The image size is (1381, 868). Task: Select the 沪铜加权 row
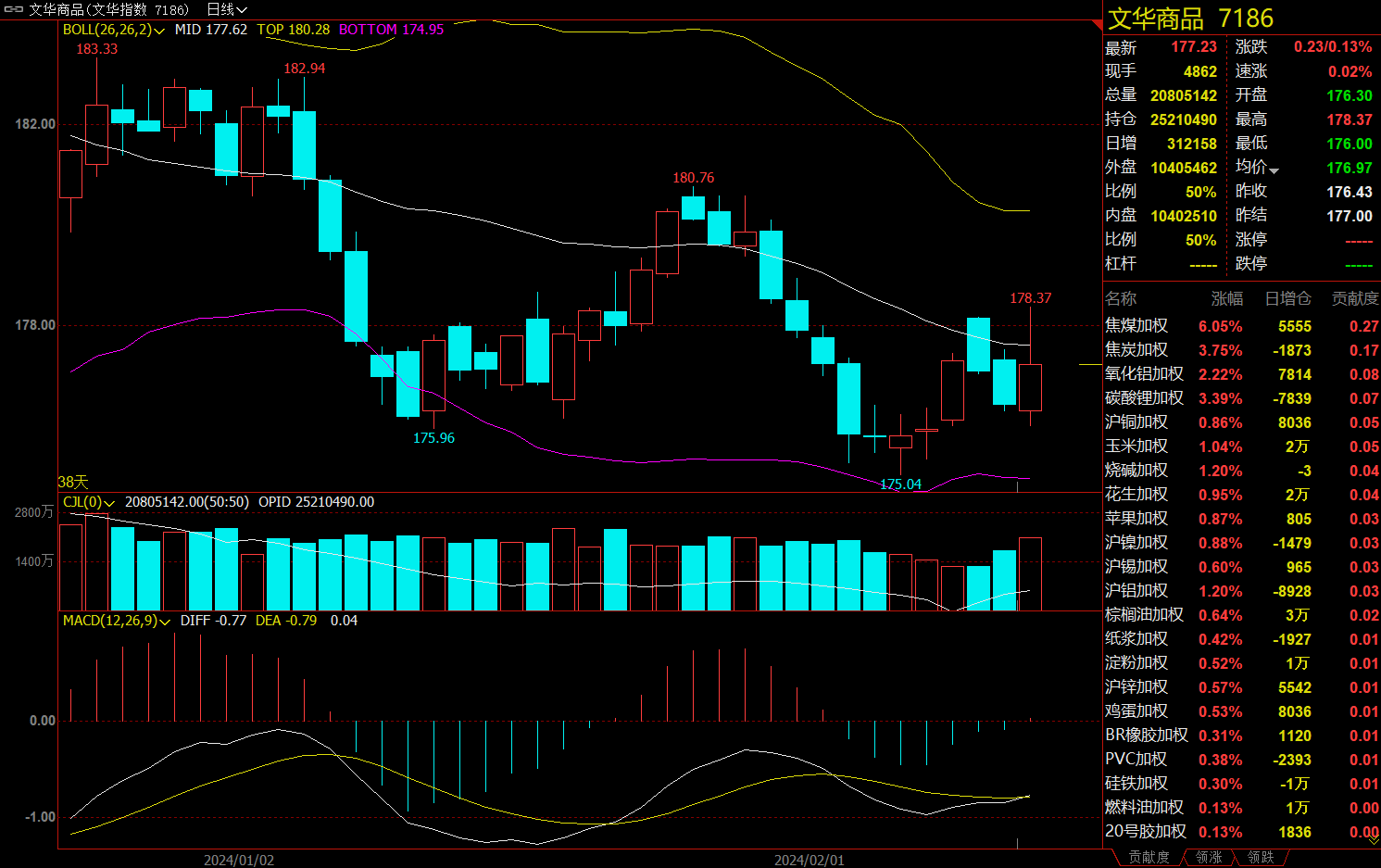1241,422
